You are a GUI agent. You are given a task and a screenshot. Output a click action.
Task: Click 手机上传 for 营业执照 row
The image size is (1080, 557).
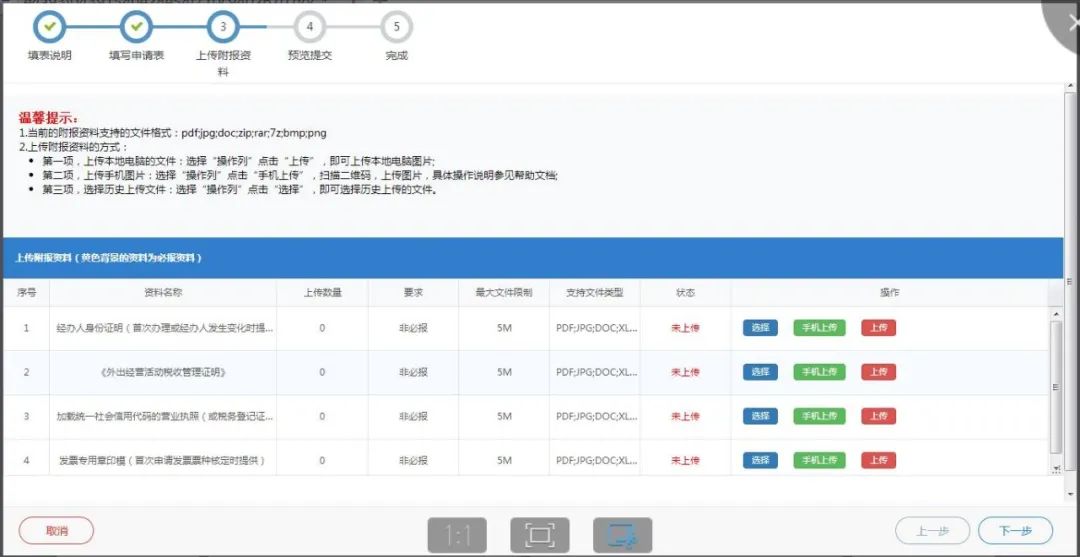(x=819, y=416)
